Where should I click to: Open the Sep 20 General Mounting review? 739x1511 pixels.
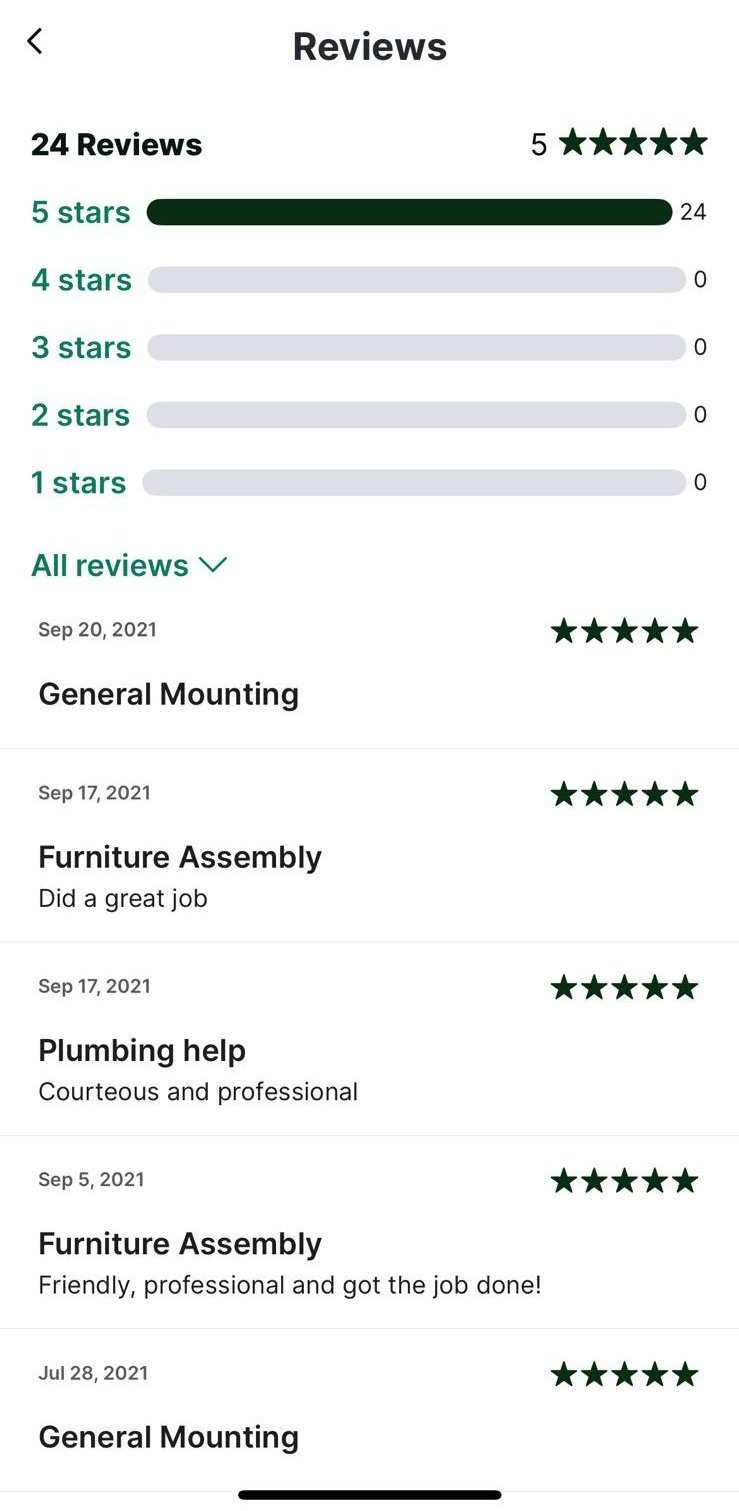coord(168,694)
